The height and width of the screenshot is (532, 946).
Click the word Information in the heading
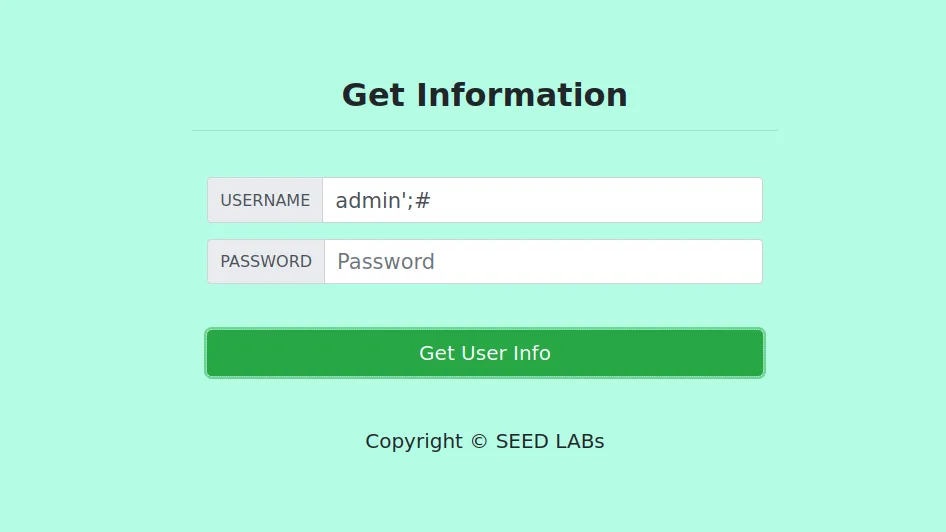coord(522,95)
